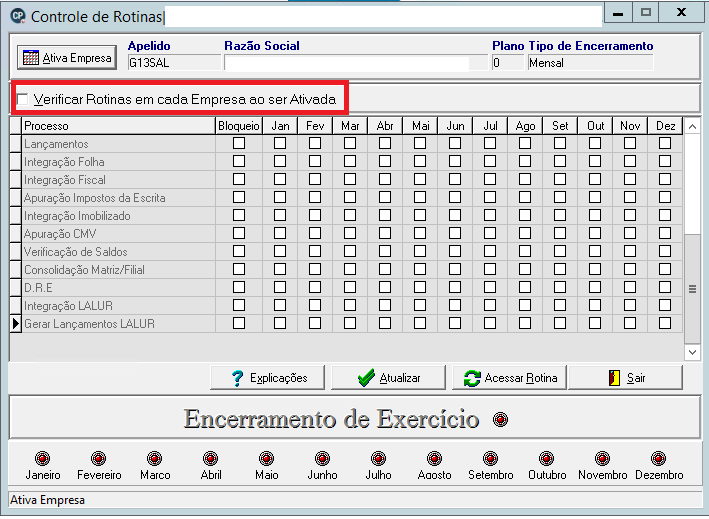
Task: Minimize the Controle de Rotinas window
Action: click(618, 13)
